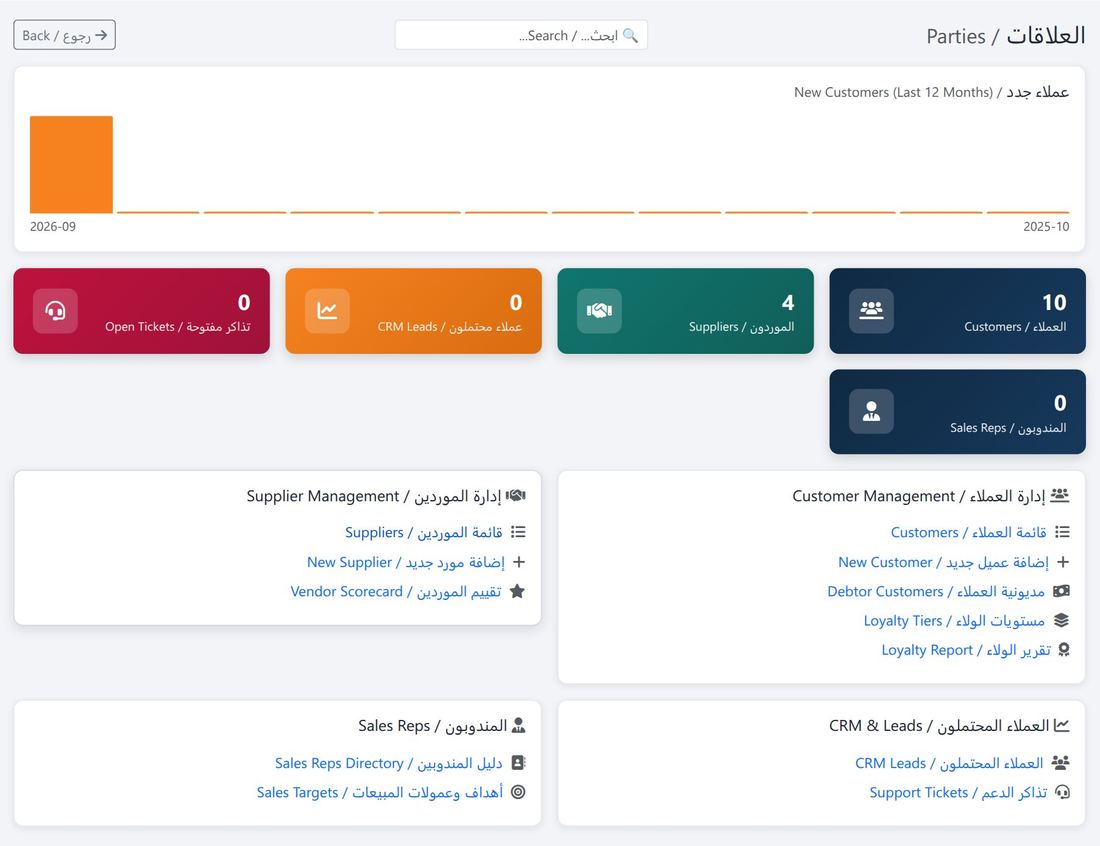Open the Suppliers / الموردون stat card
The width and height of the screenshot is (1100, 846).
click(685, 311)
